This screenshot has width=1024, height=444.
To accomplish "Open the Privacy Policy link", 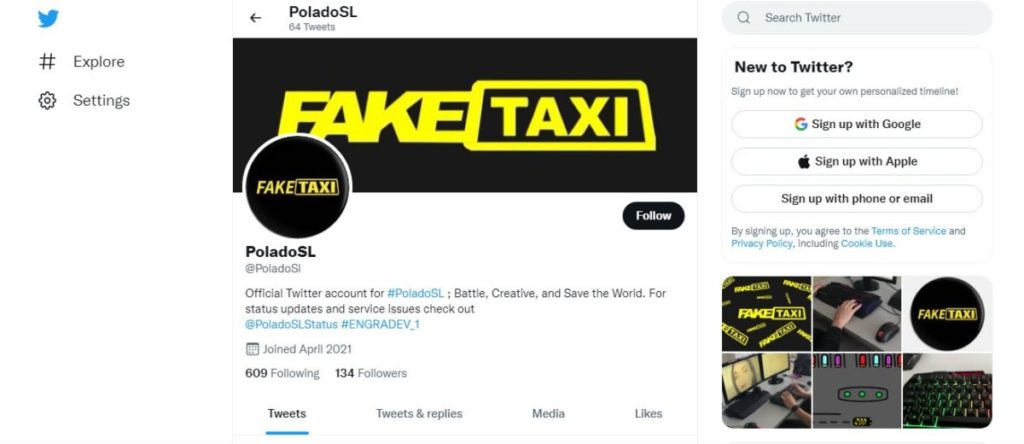I will pyautogui.click(x=761, y=244).
